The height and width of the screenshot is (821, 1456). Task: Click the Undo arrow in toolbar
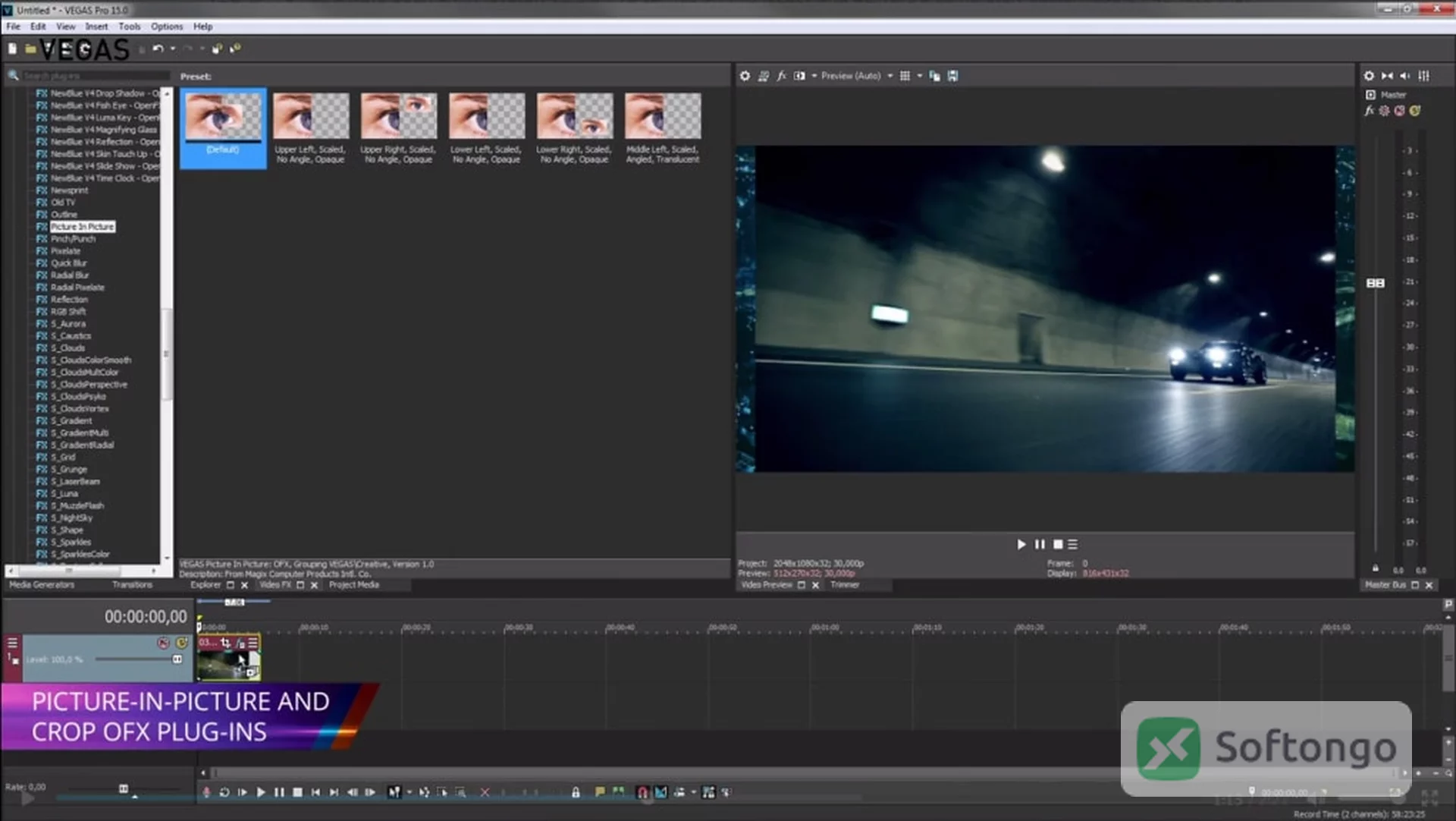(157, 49)
